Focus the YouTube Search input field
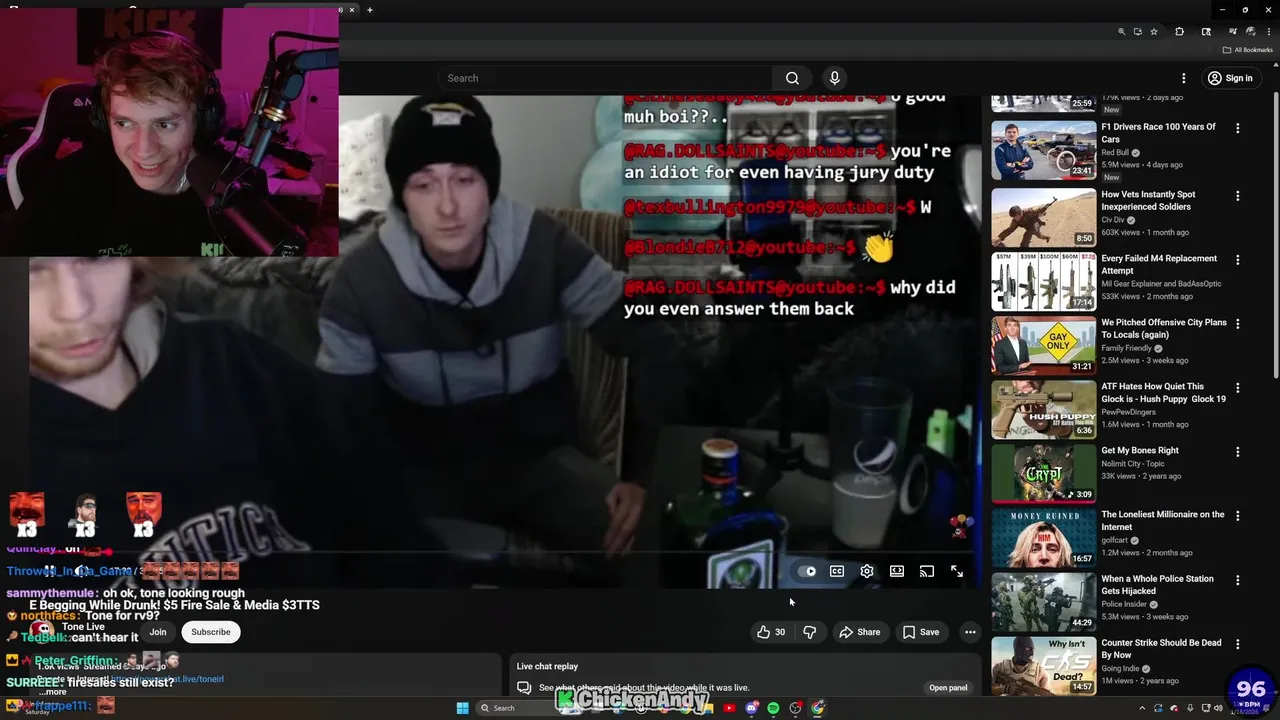 pos(604,78)
